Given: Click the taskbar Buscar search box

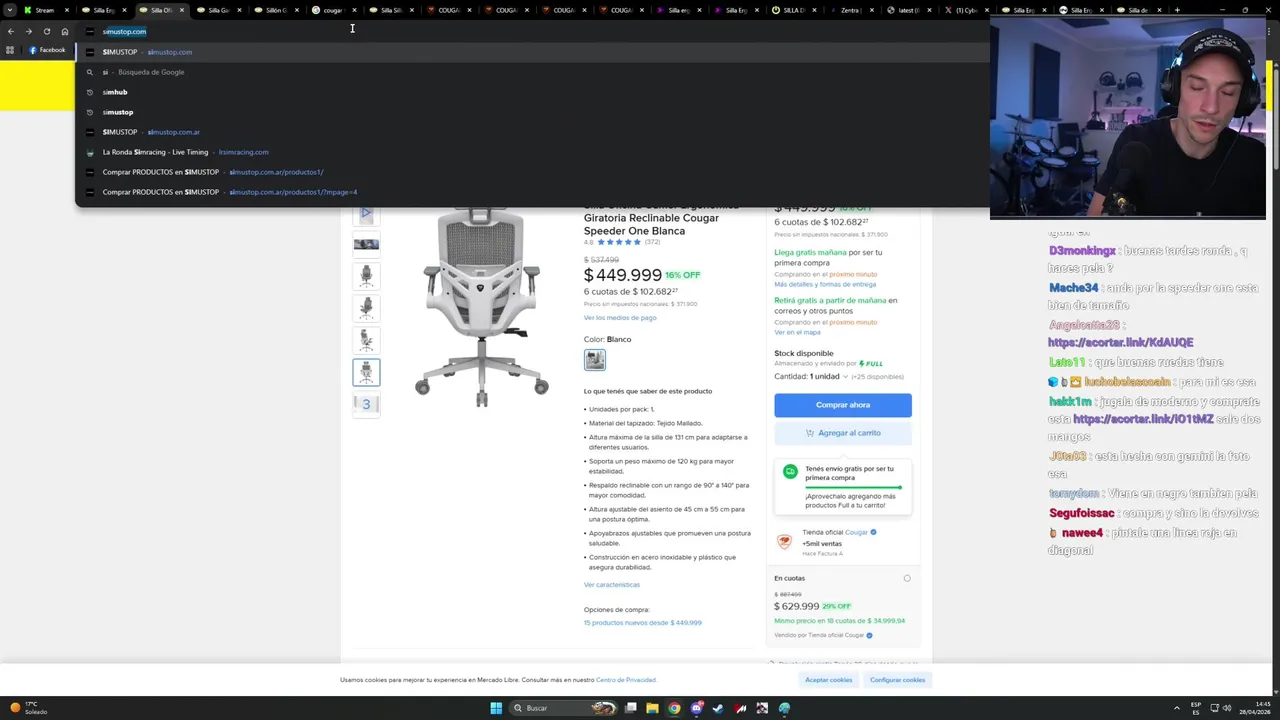Looking at the screenshot, I should (562, 708).
